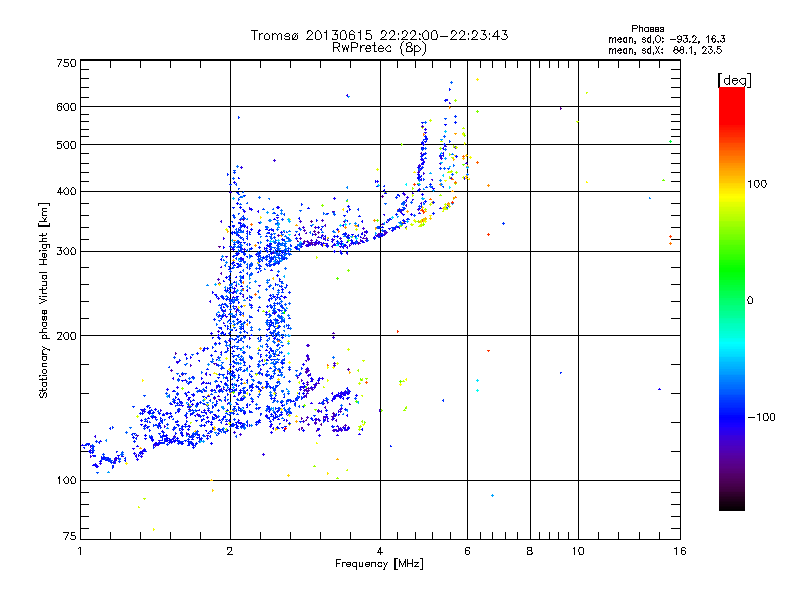800x600 pixels.
Task: Click the x-axis '1' tick label
Action: click(x=80, y=551)
